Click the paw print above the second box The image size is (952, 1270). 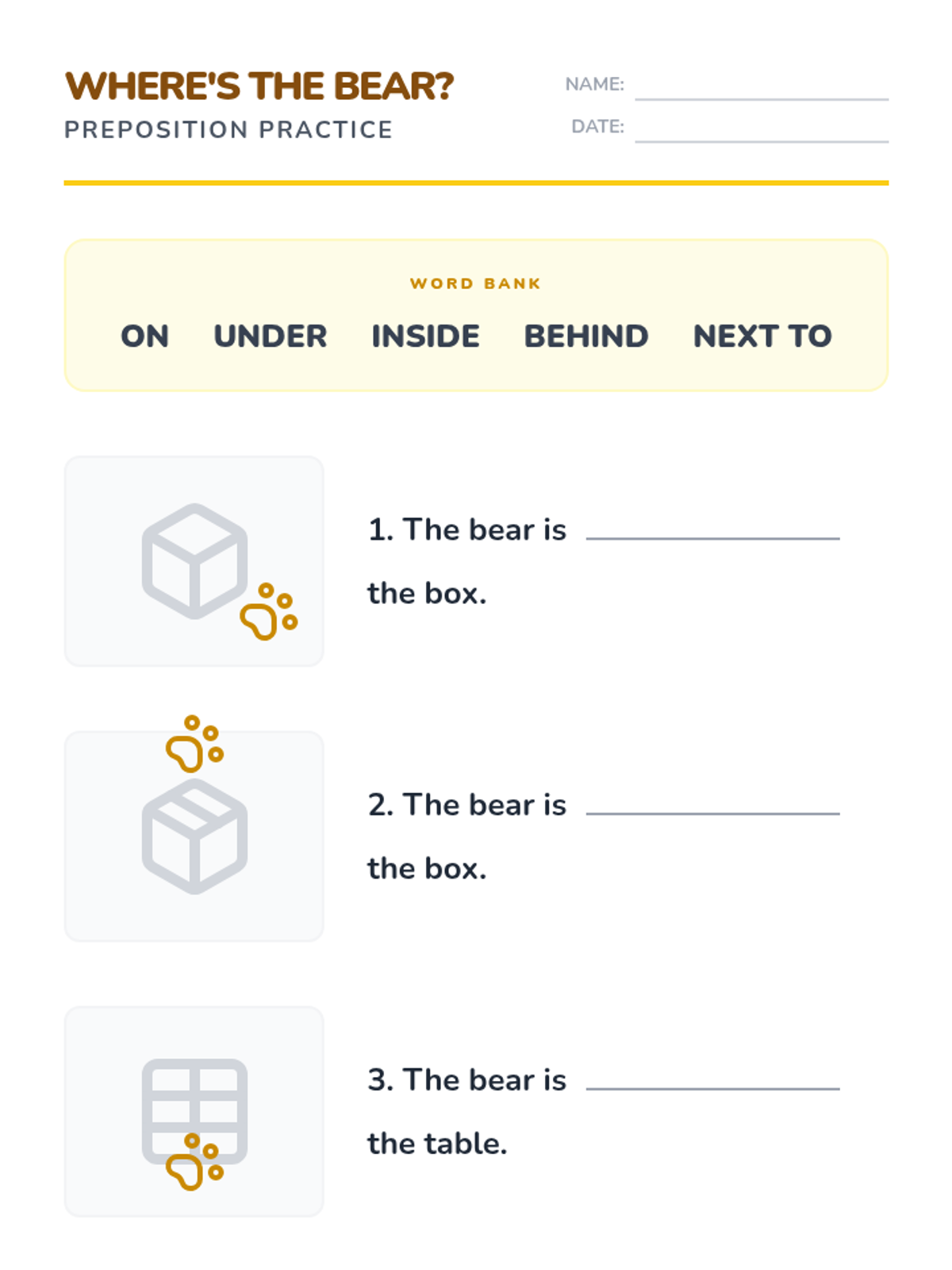pos(194,744)
